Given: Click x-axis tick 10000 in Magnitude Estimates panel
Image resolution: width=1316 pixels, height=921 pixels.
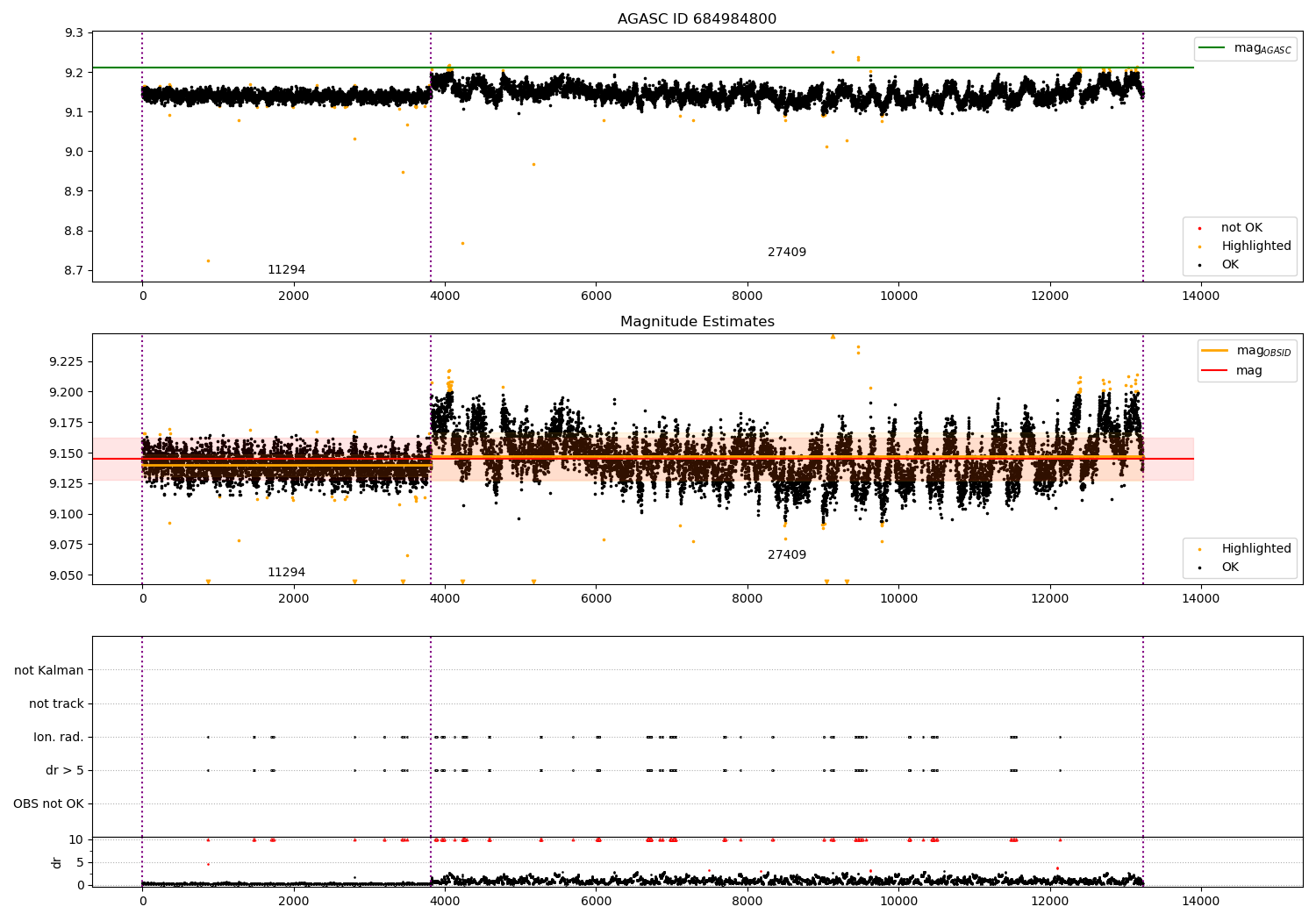Looking at the screenshot, I should [898, 599].
